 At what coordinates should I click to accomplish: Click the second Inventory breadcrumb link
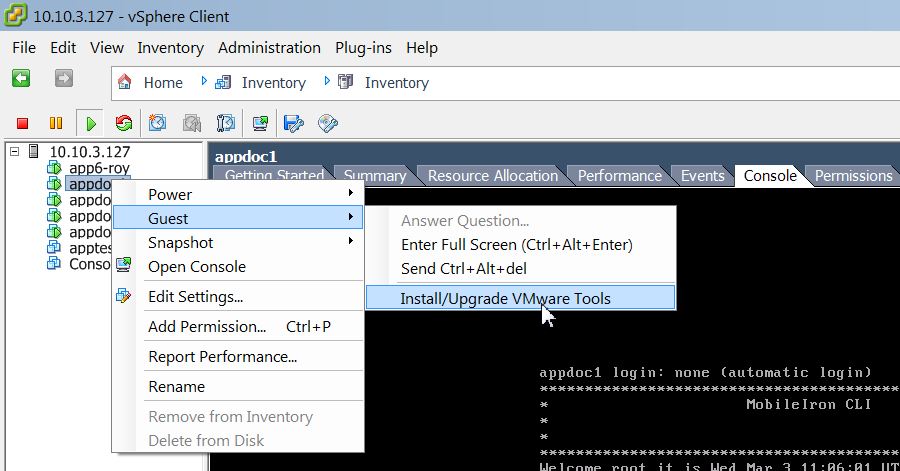click(397, 83)
